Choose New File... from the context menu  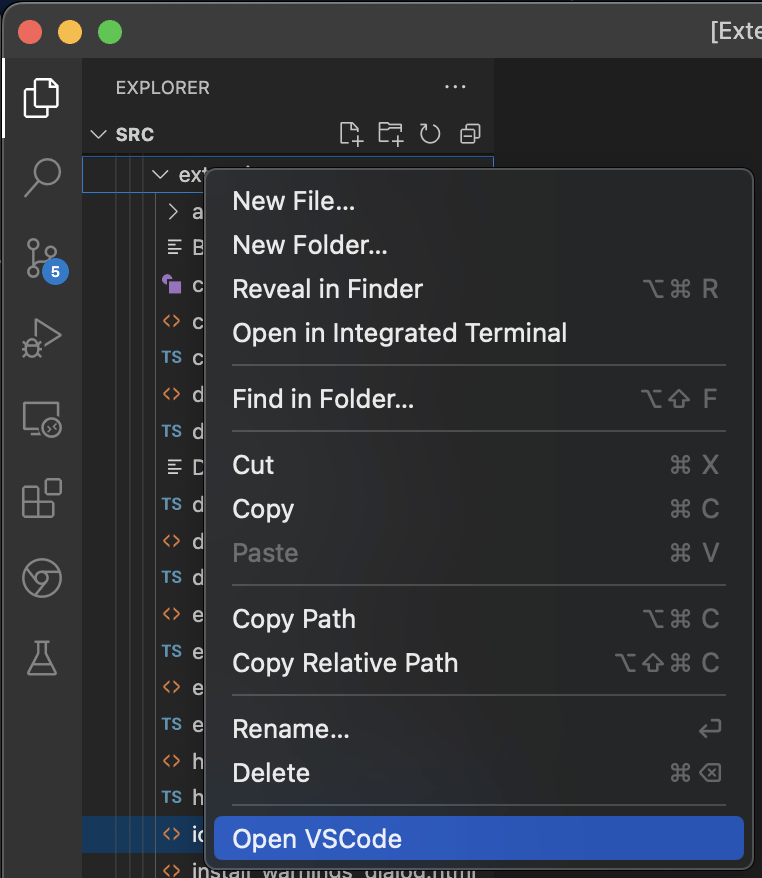click(x=479, y=201)
